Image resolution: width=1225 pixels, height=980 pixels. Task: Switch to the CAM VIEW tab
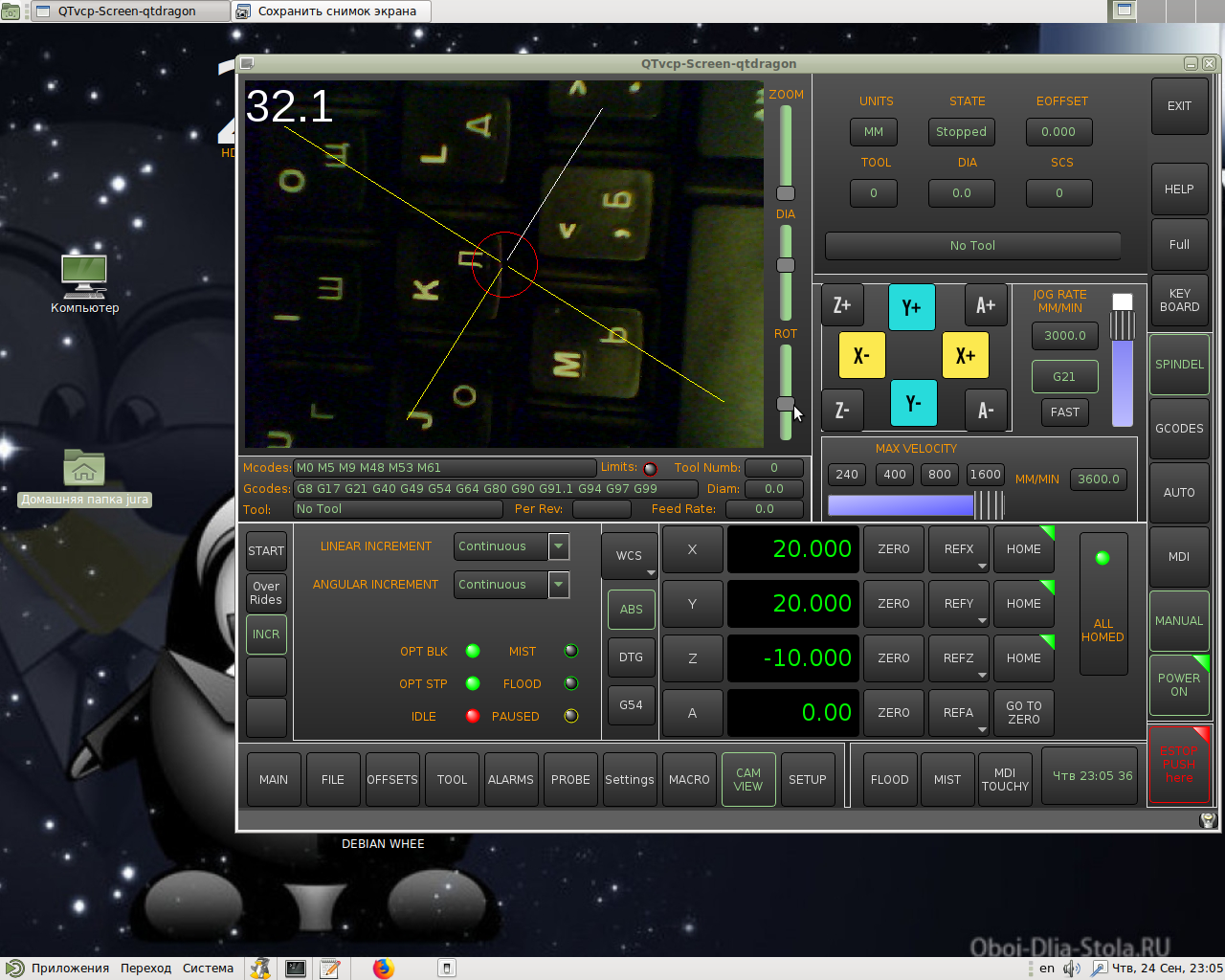tap(748, 780)
